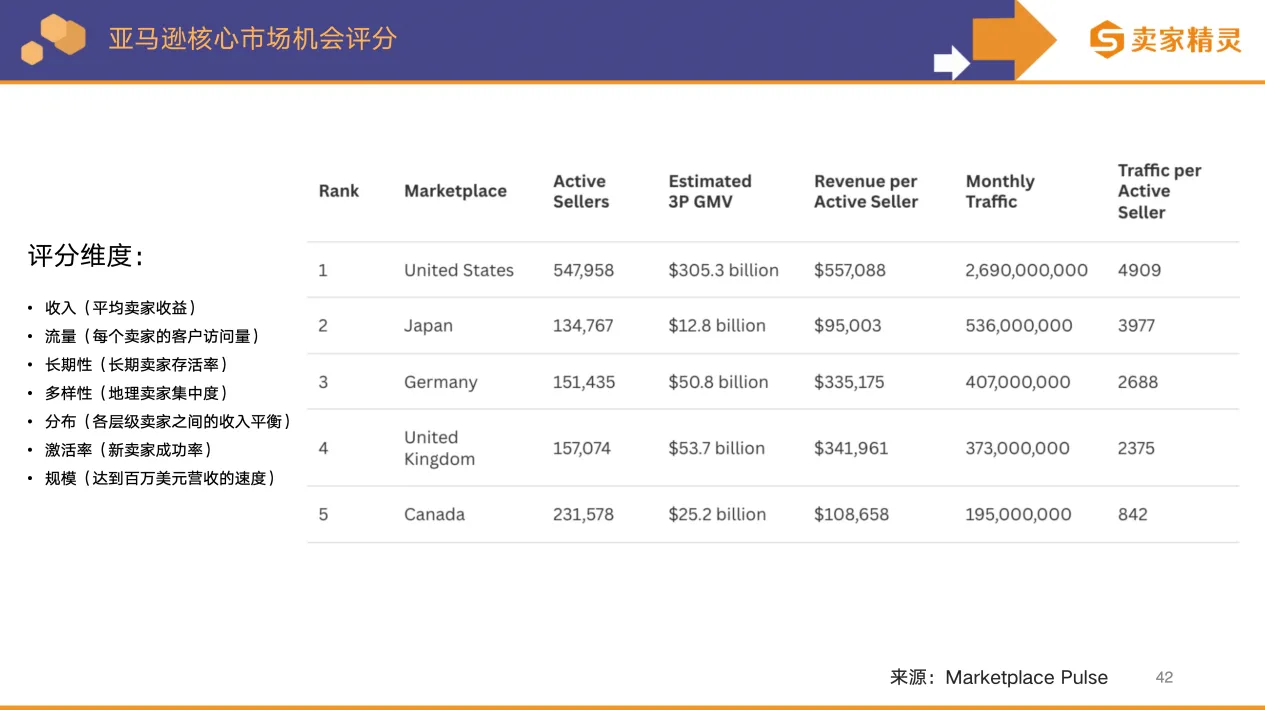1265x710 pixels.
Task: Click the slide title 亚马逊核心市场机会评分
Action: [250, 38]
